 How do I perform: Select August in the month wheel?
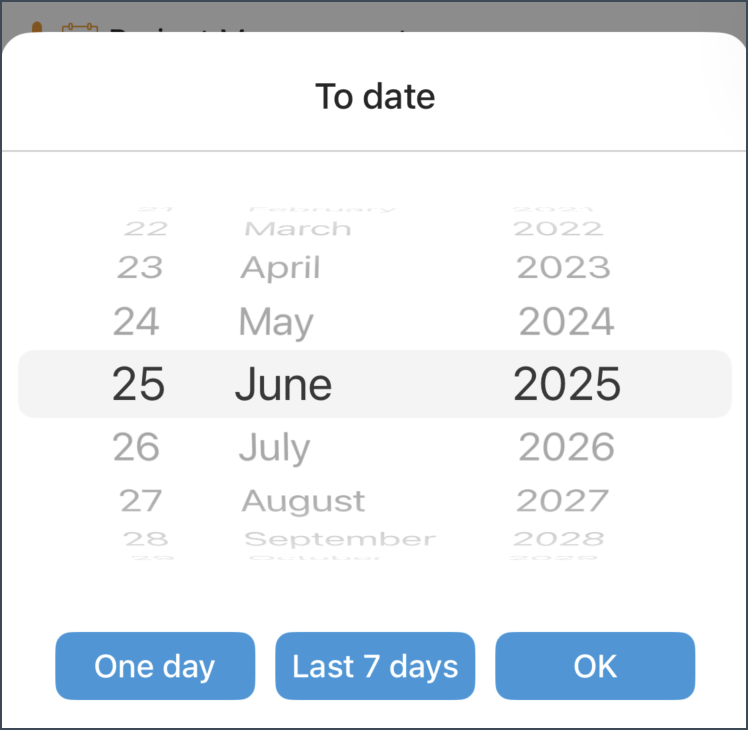303,502
